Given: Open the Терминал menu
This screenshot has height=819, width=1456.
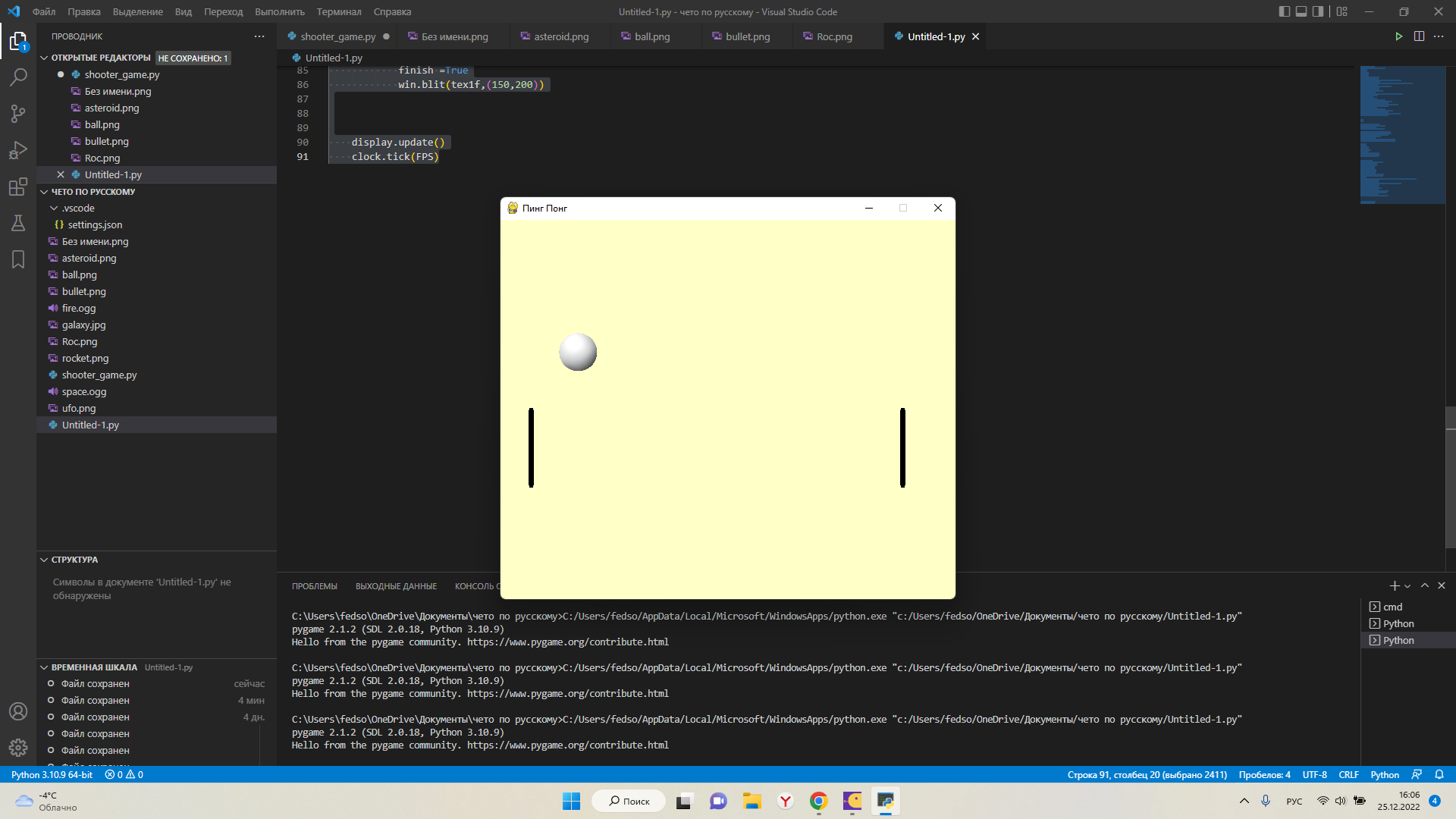Looking at the screenshot, I should pos(338,11).
